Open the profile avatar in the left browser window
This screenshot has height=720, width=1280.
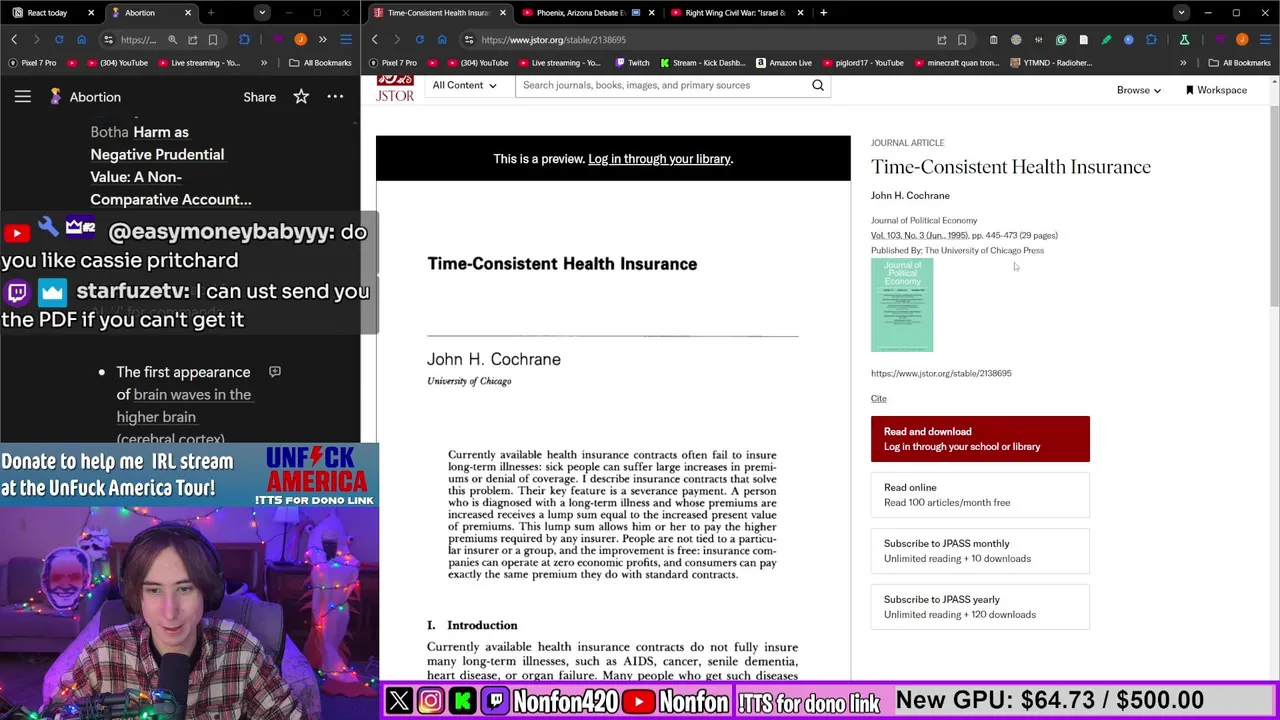(300, 40)
